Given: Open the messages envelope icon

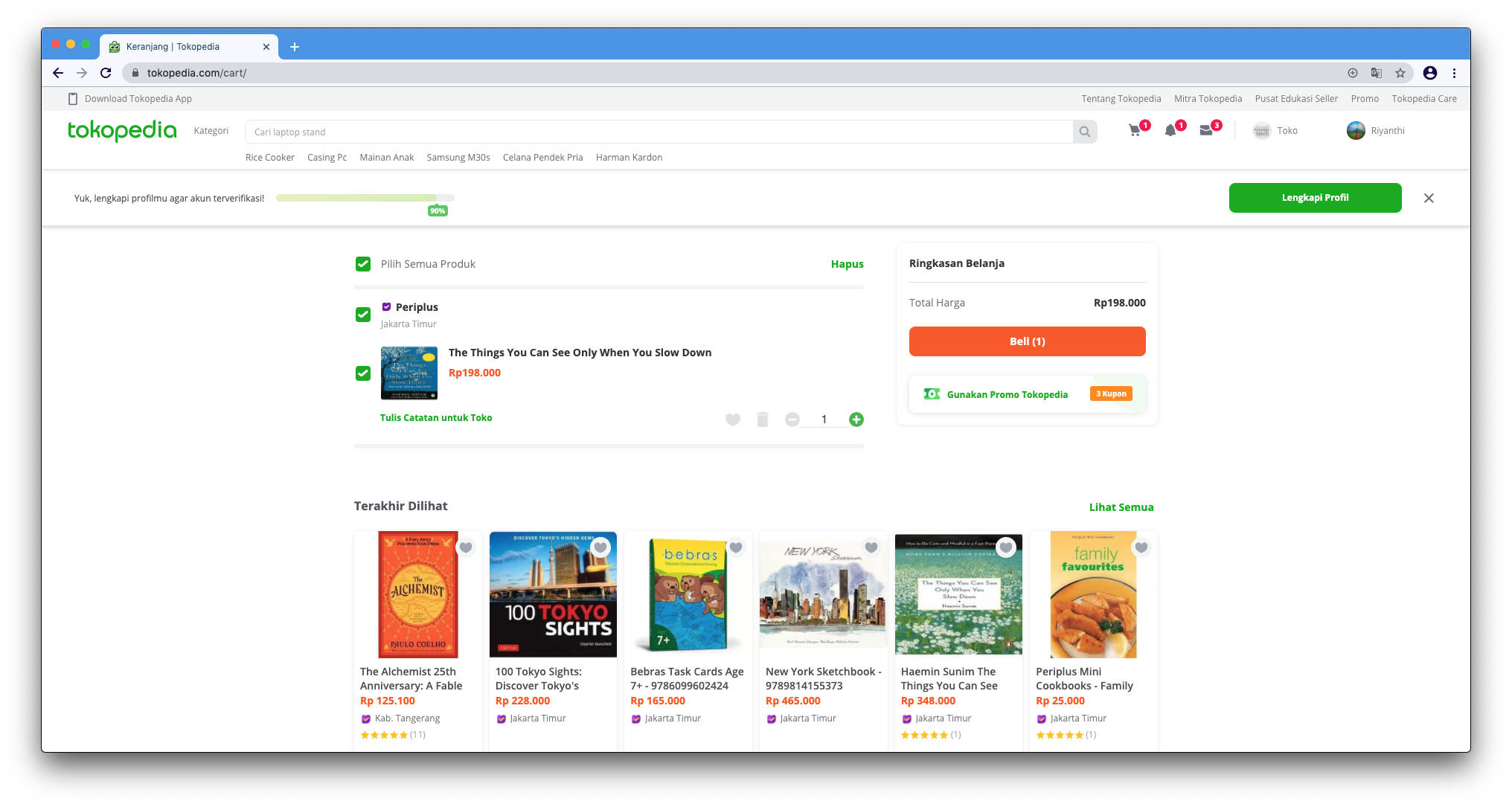Looking at the screenshot, I should [x=1206, y=131].
